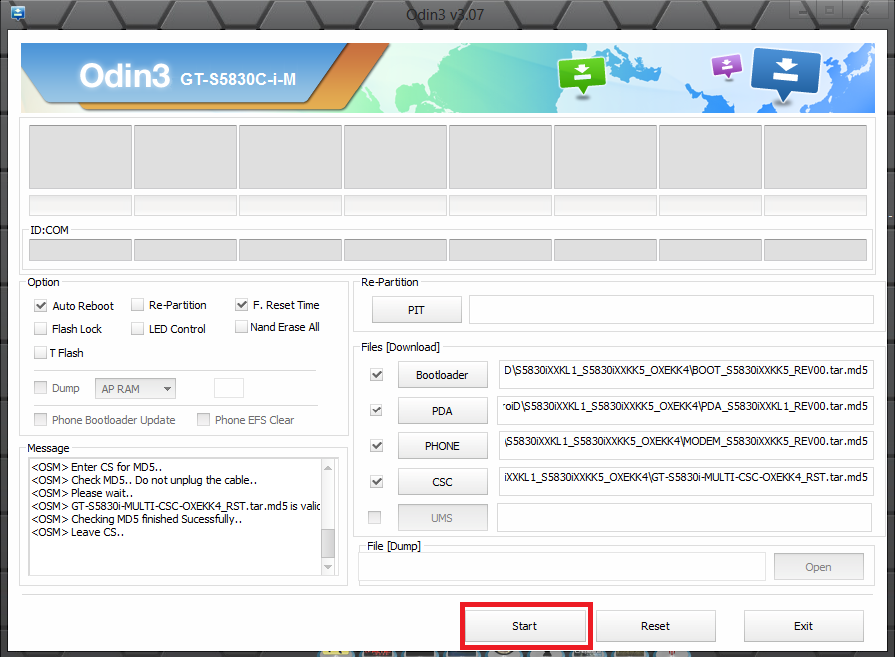
Task: Uncheck the PHONE file checkbox
Action: [377, 446]
